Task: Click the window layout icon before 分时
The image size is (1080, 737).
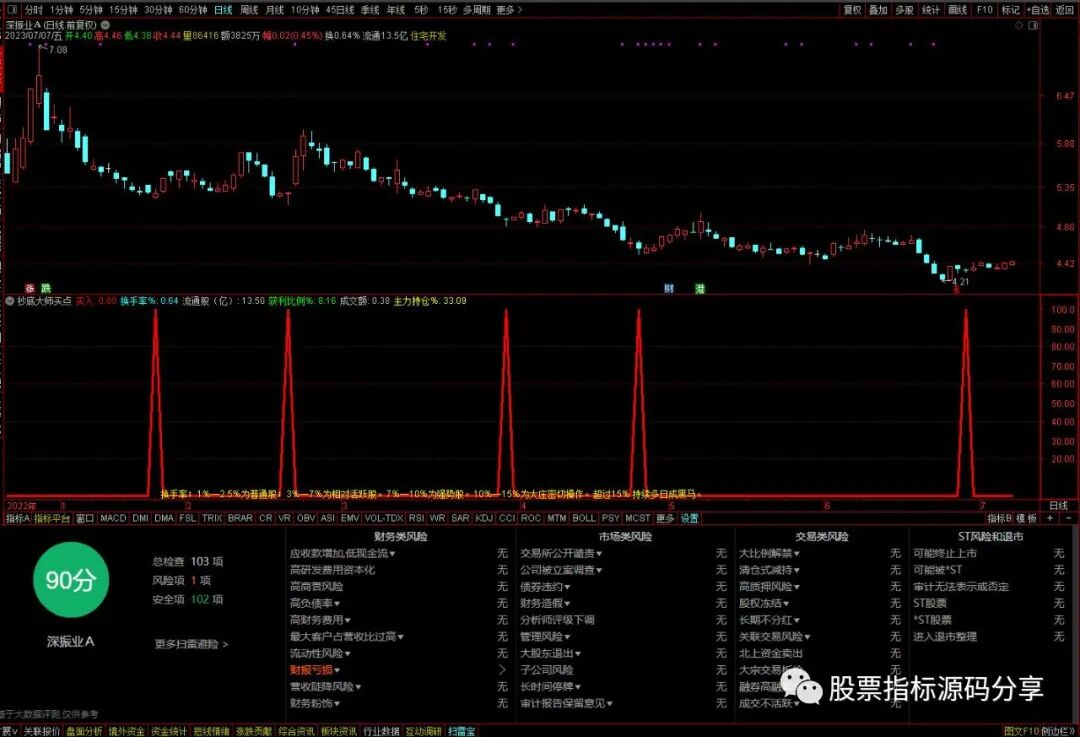Action: [x=11, y=10]
